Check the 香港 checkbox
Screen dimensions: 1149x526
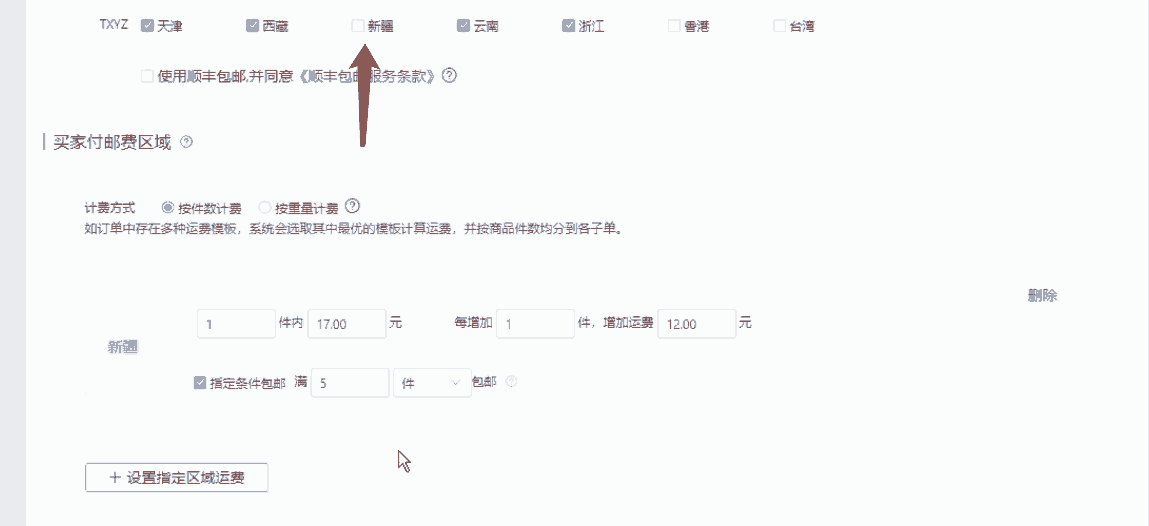pos(674,26)
